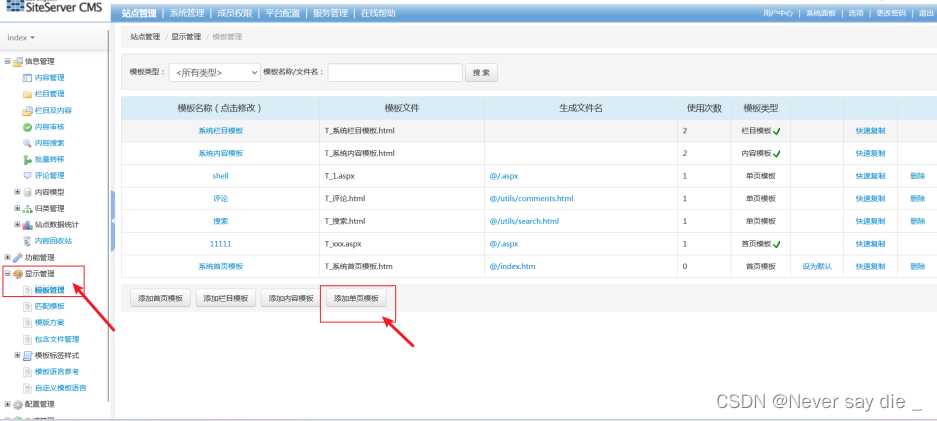Open the 在线帮助 top menu
The image size is (937, 421).
click(378, 13)
